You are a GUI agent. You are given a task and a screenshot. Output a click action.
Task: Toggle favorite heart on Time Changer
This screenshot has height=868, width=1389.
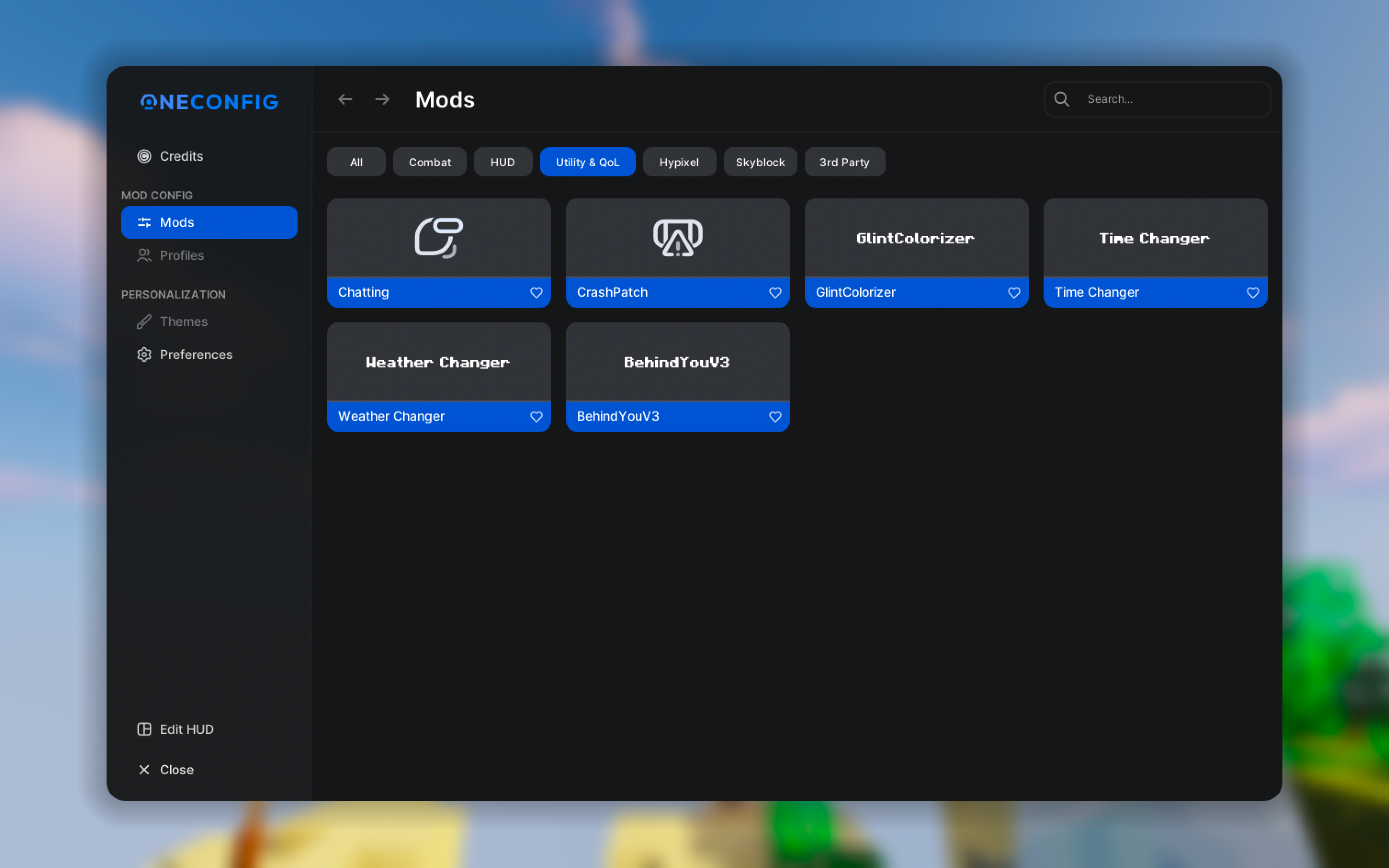click(1253, 293)
